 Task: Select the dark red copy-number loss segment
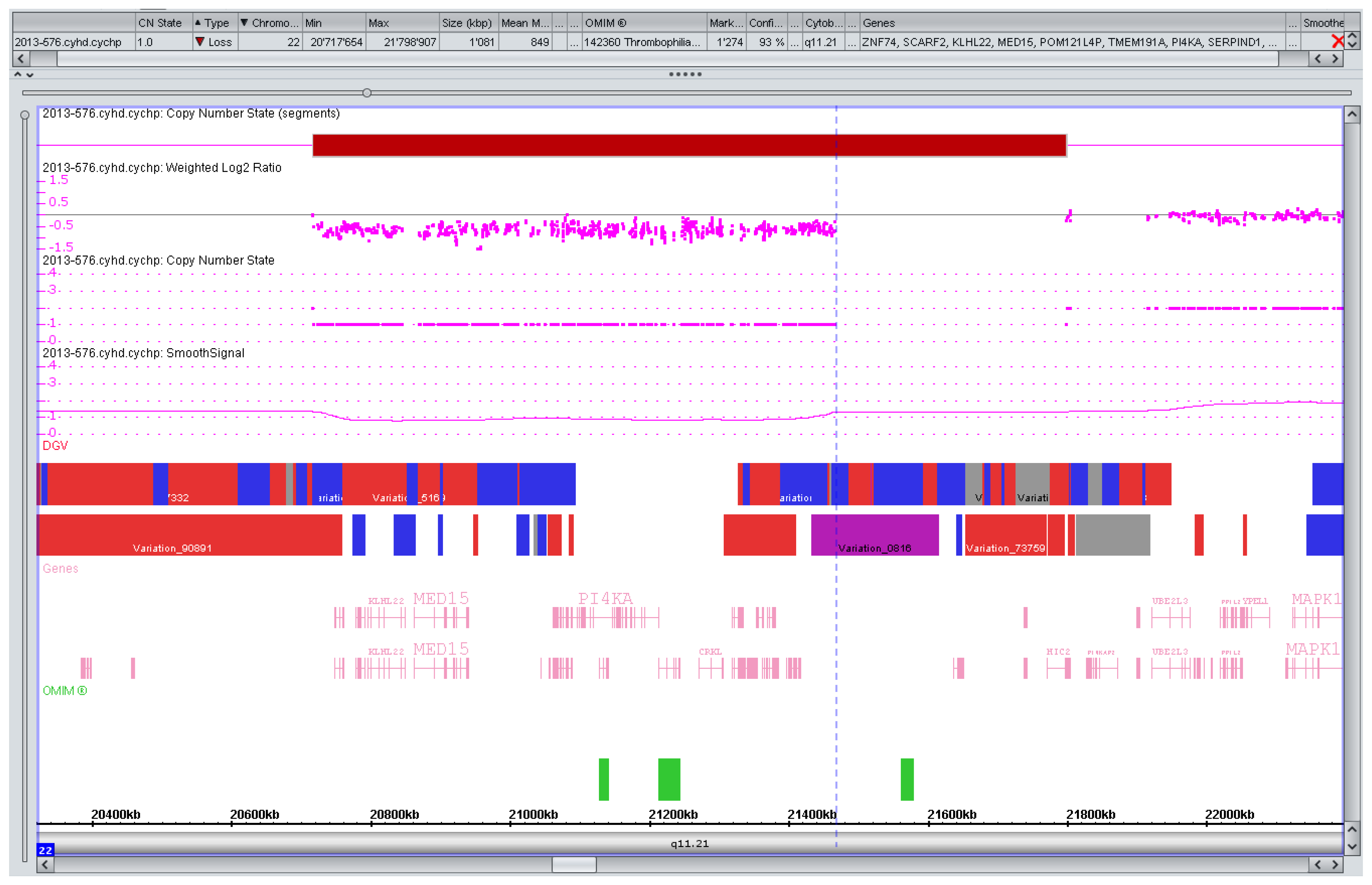pyautogui.click(x=689, y=145)
